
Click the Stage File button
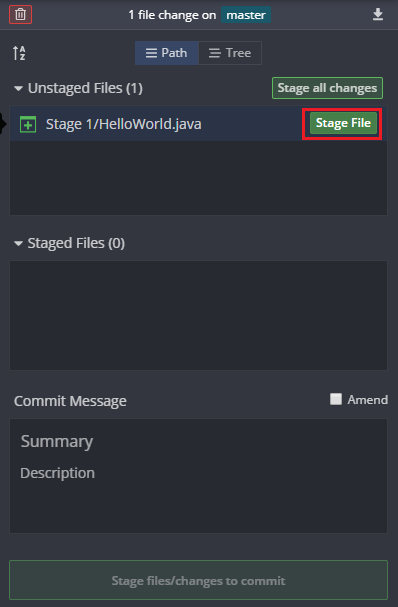[x=343, y=123]
